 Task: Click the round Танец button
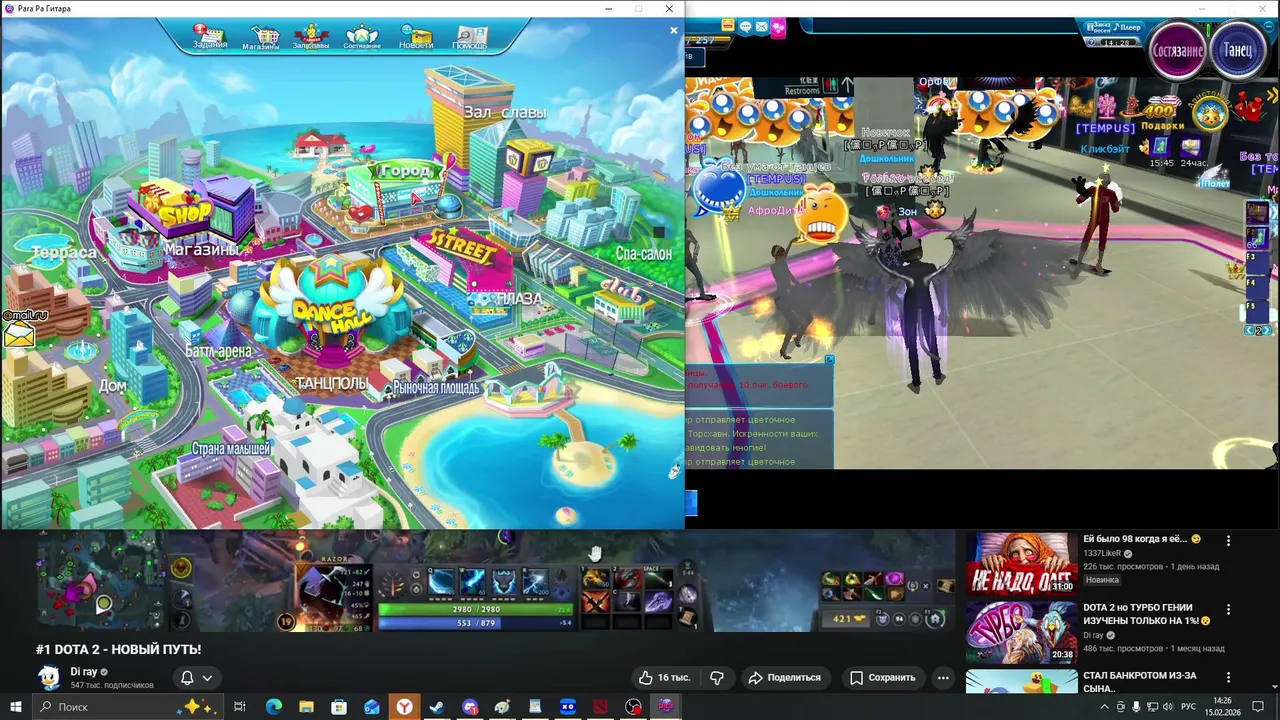click(1238, 51)
